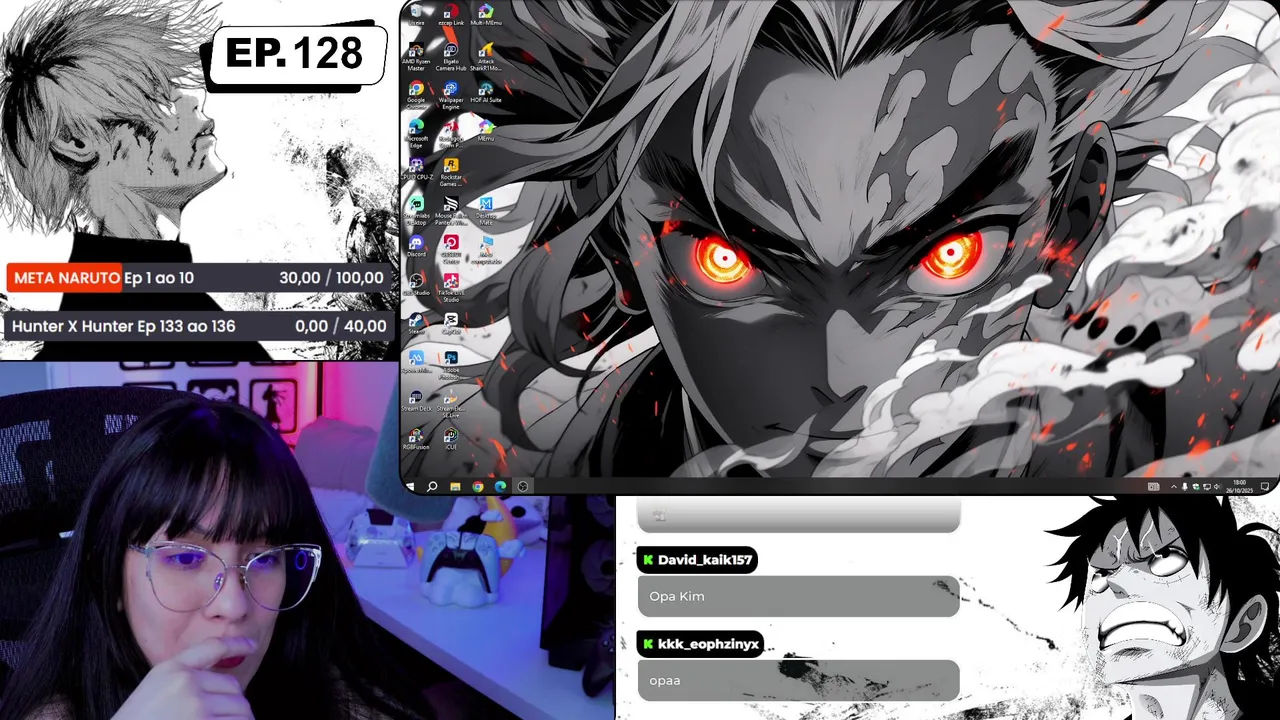Open the Steam desktop shortcut
The image size is (1280, 720).
pyautogui.click(x=416, y=323)
